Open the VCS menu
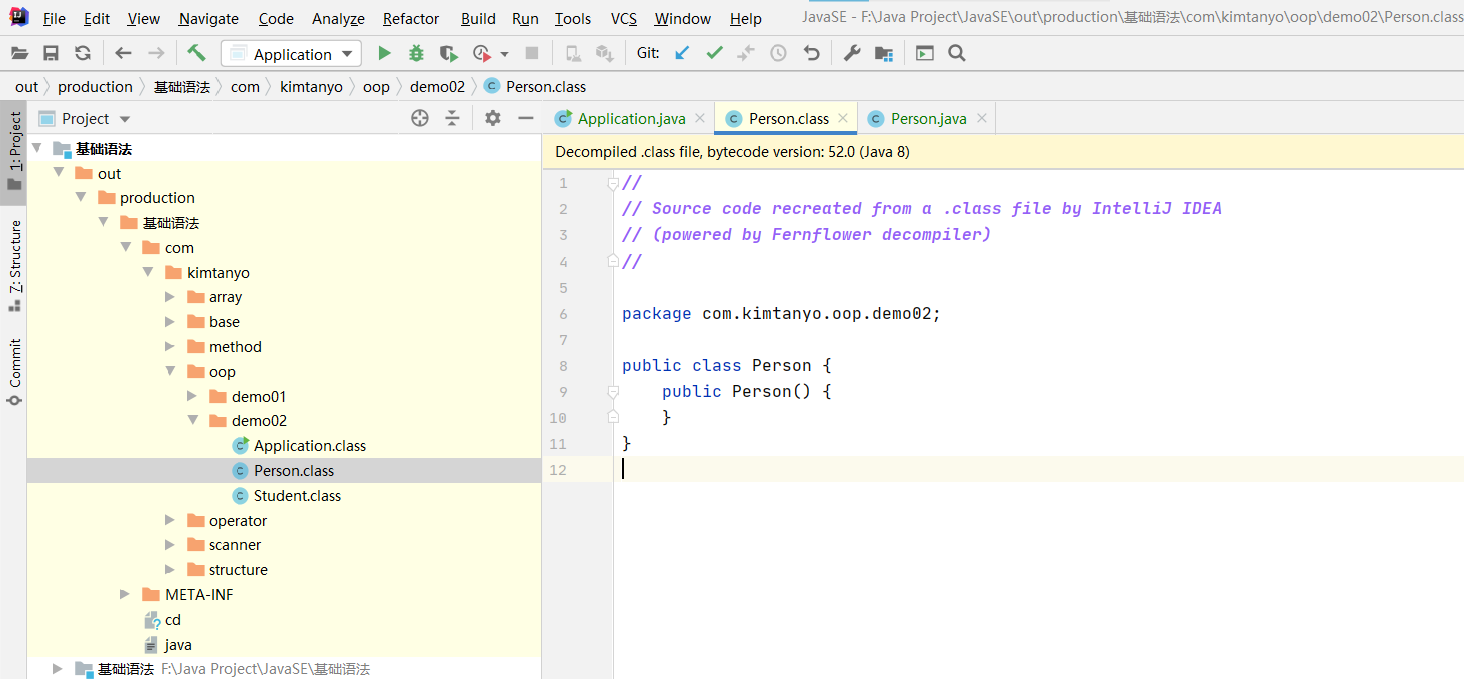The image size is (1464, 679). click(x=624, y=18)
